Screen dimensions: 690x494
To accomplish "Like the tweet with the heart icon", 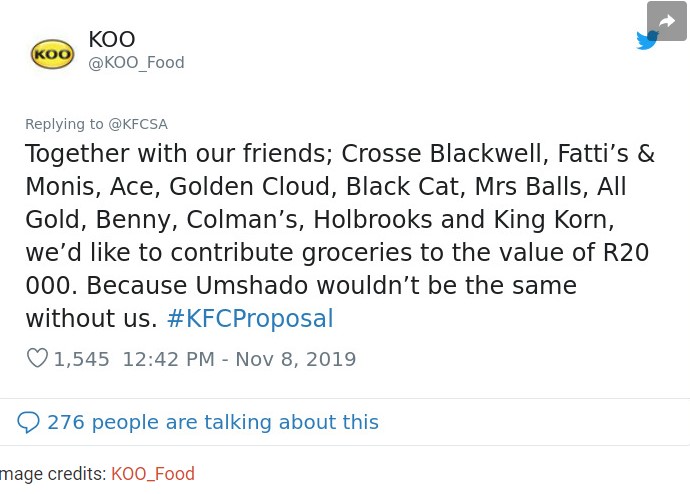I will (37, 359).
